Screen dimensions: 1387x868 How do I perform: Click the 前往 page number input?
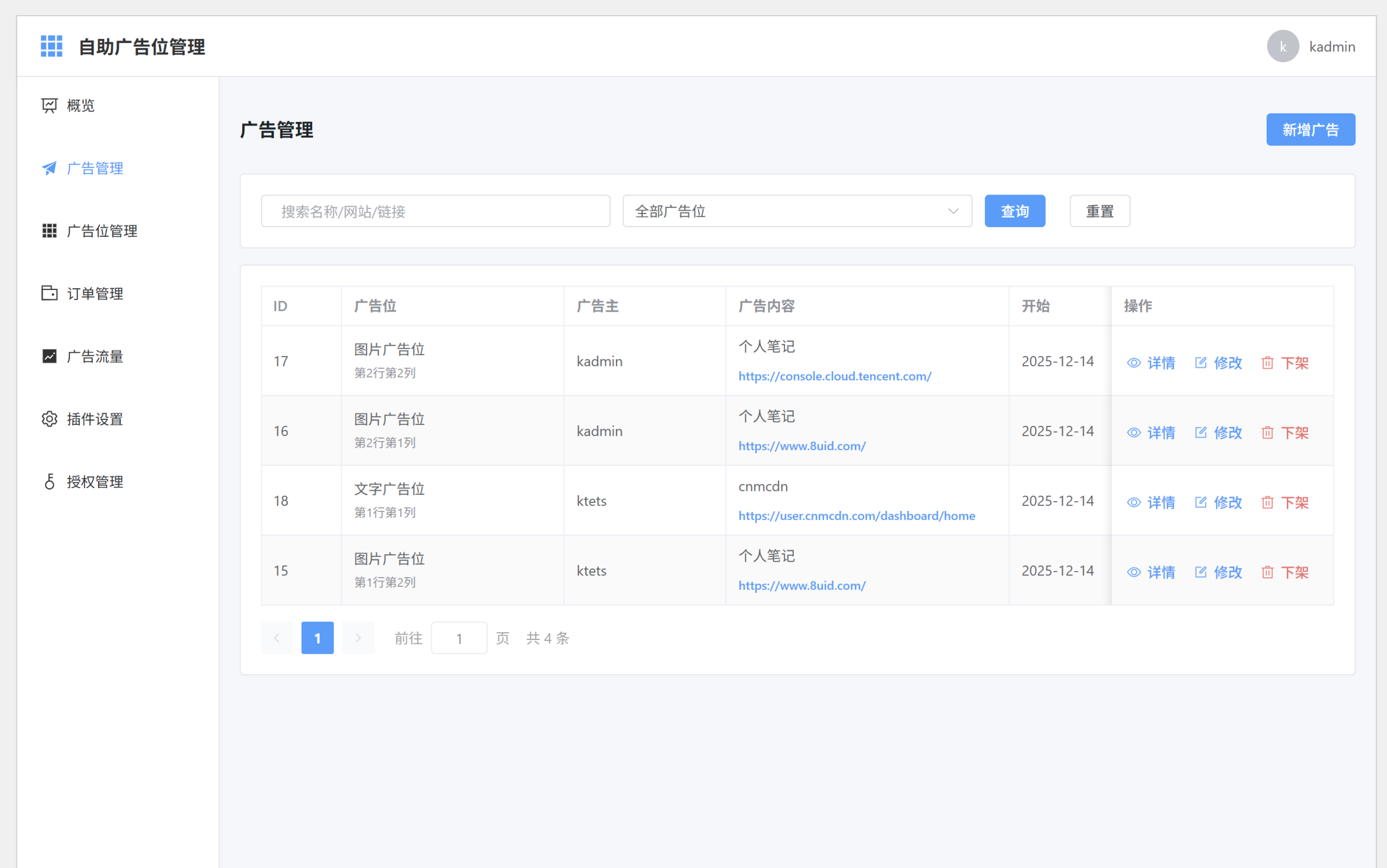point(459,638)
